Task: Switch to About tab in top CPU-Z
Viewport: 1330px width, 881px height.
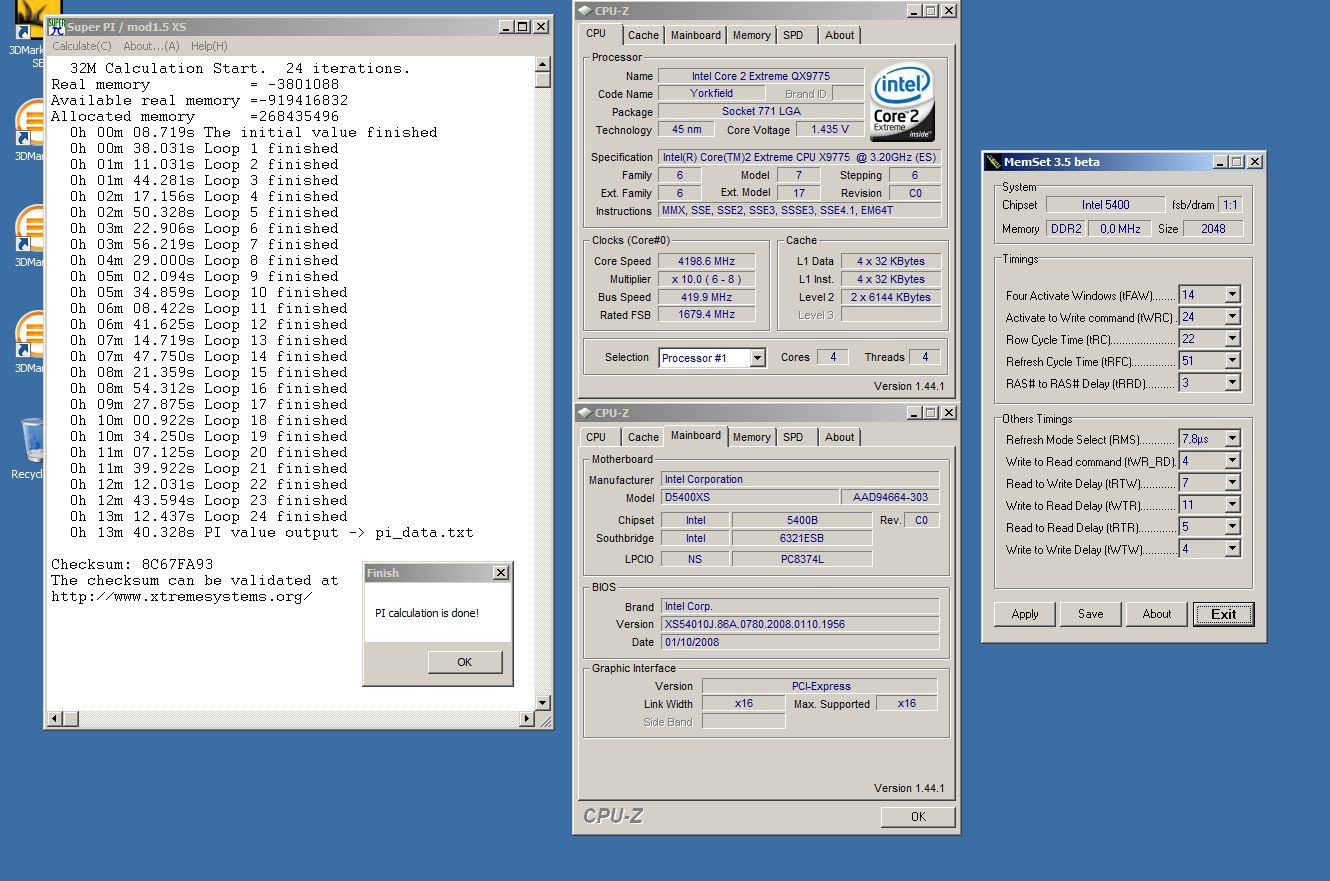Action: [x=840, y=35]
